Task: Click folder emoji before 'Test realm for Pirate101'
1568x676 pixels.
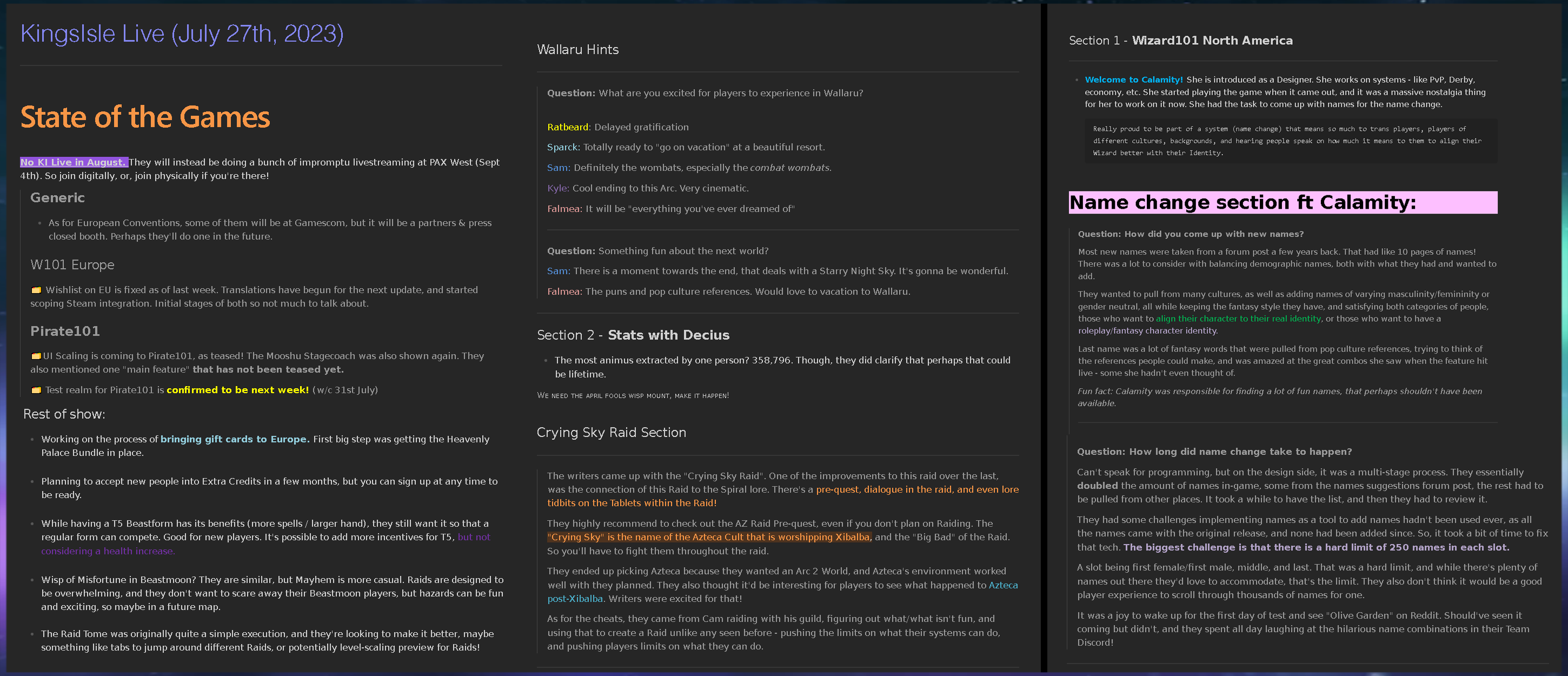Action: [37, 390]
